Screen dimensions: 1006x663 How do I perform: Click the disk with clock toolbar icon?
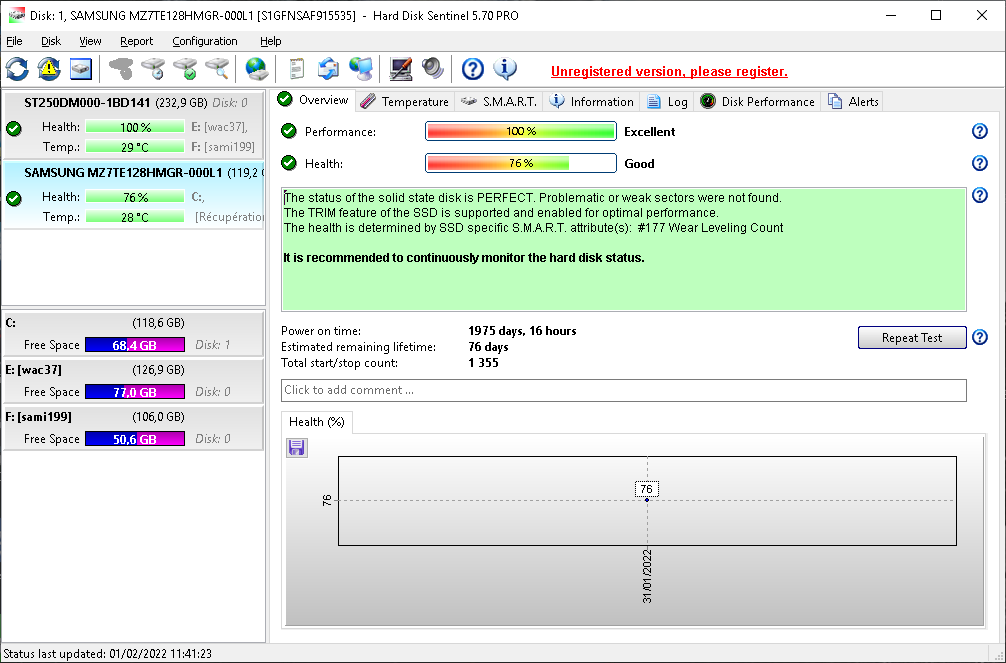click(153, 69)
